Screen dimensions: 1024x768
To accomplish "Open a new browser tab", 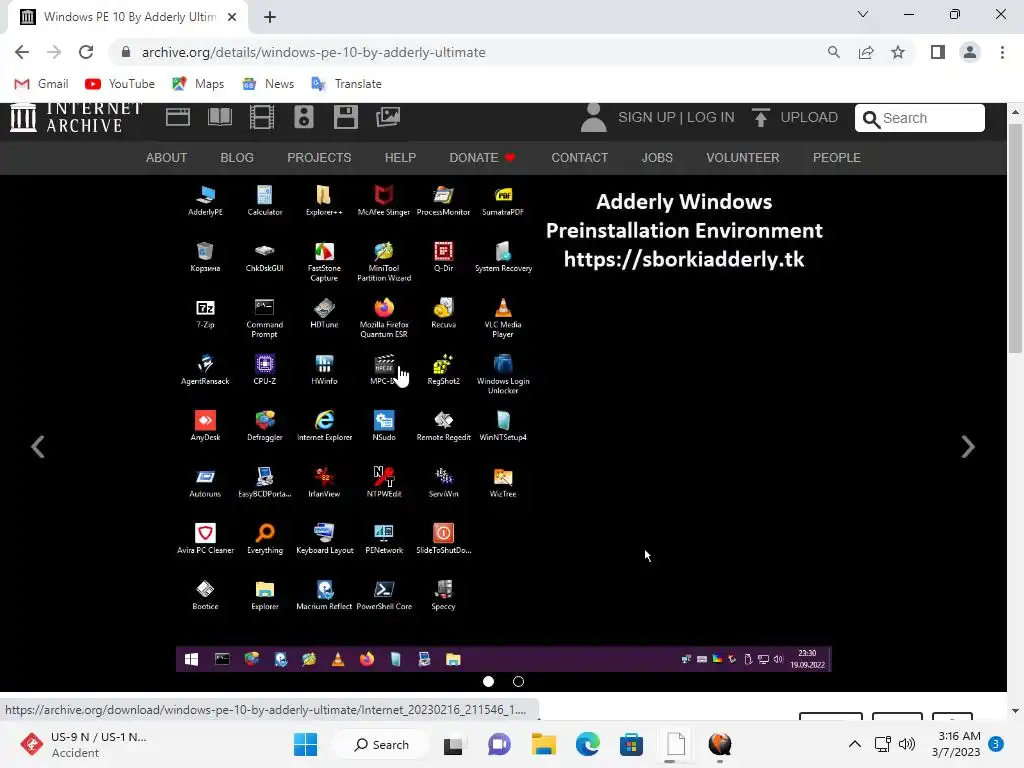I will point(270,17).
